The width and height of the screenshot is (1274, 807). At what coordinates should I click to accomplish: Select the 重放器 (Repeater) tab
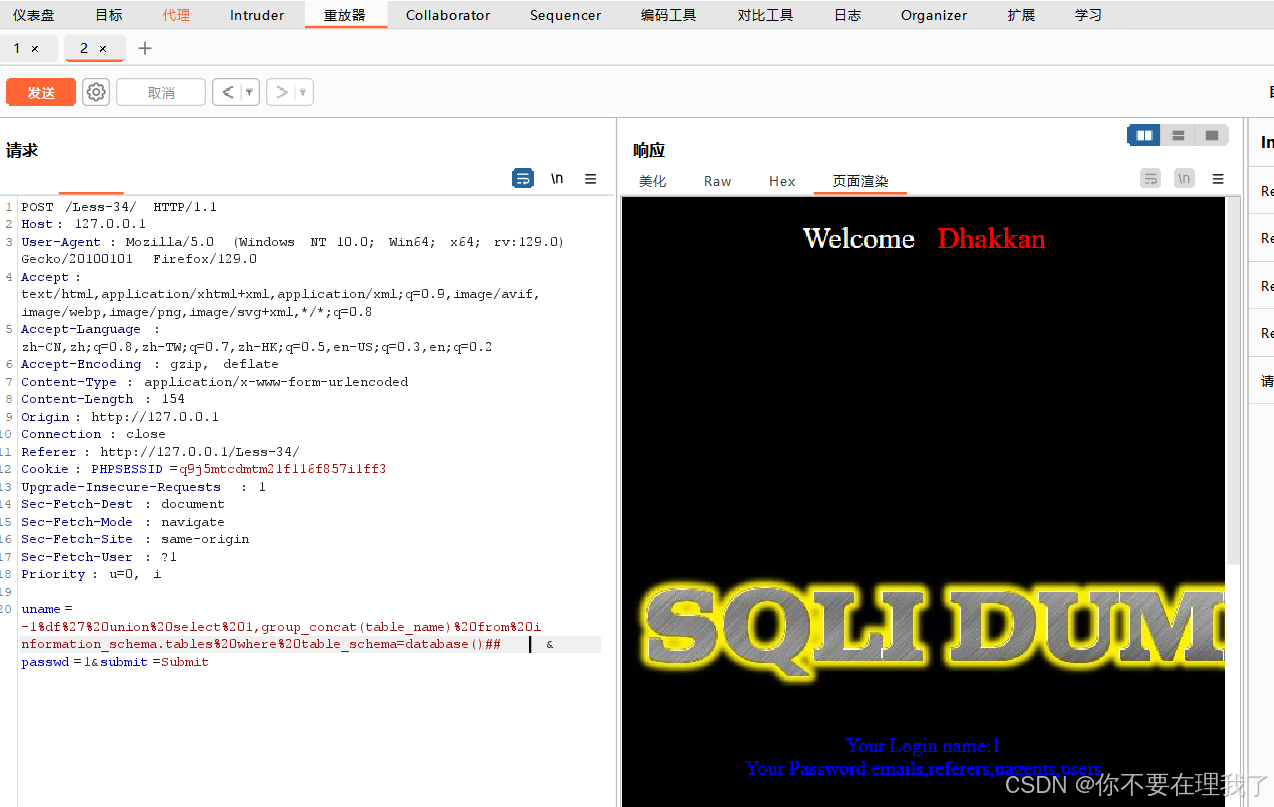tap(345, 15)
